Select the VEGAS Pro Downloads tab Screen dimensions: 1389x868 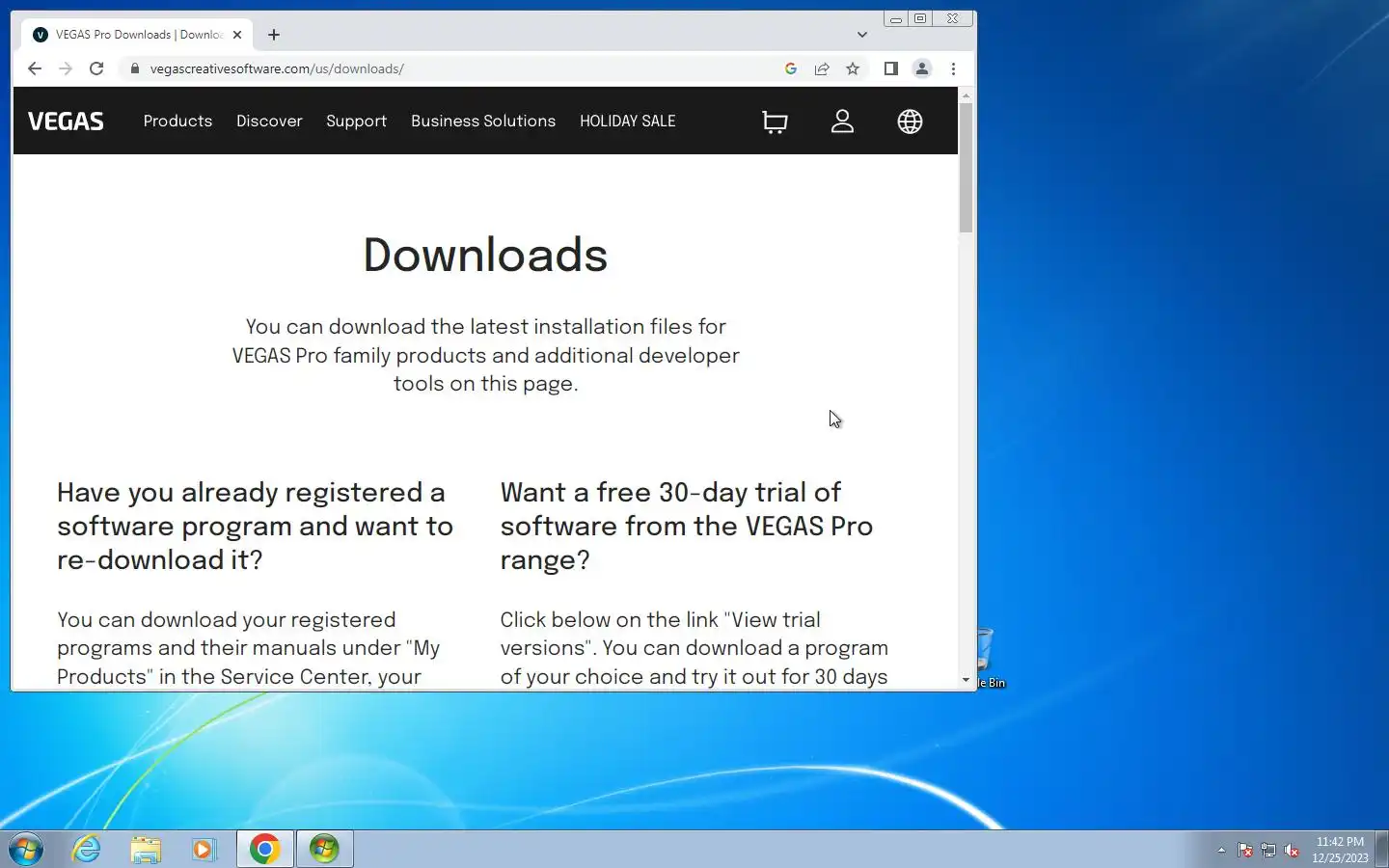tap(137, 35)
